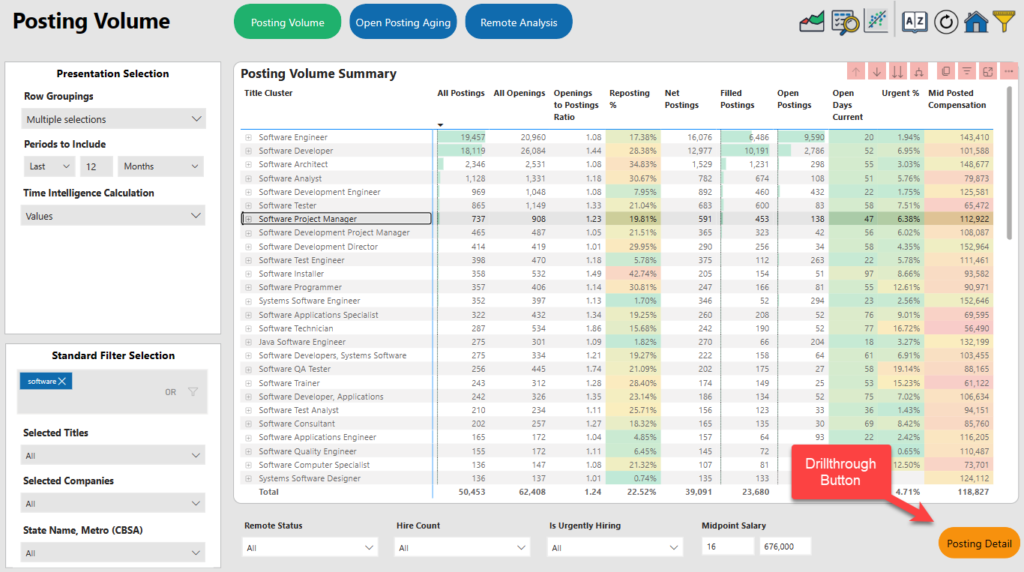Open the Remote Status dropdown
Image resolution: width=1024 pixels, height=572 pixels.
(310, 547)
